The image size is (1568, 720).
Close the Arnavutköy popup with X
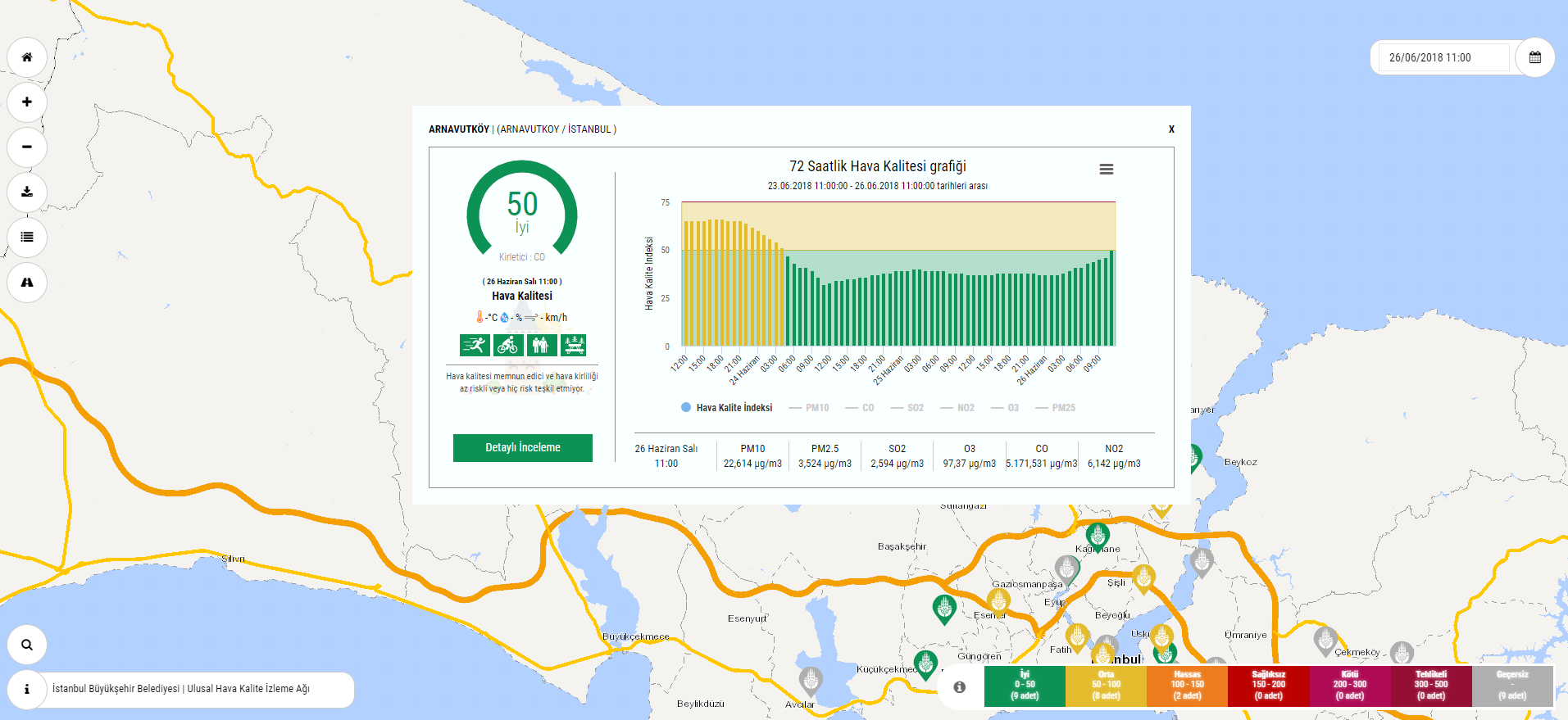coord(1171,129)
